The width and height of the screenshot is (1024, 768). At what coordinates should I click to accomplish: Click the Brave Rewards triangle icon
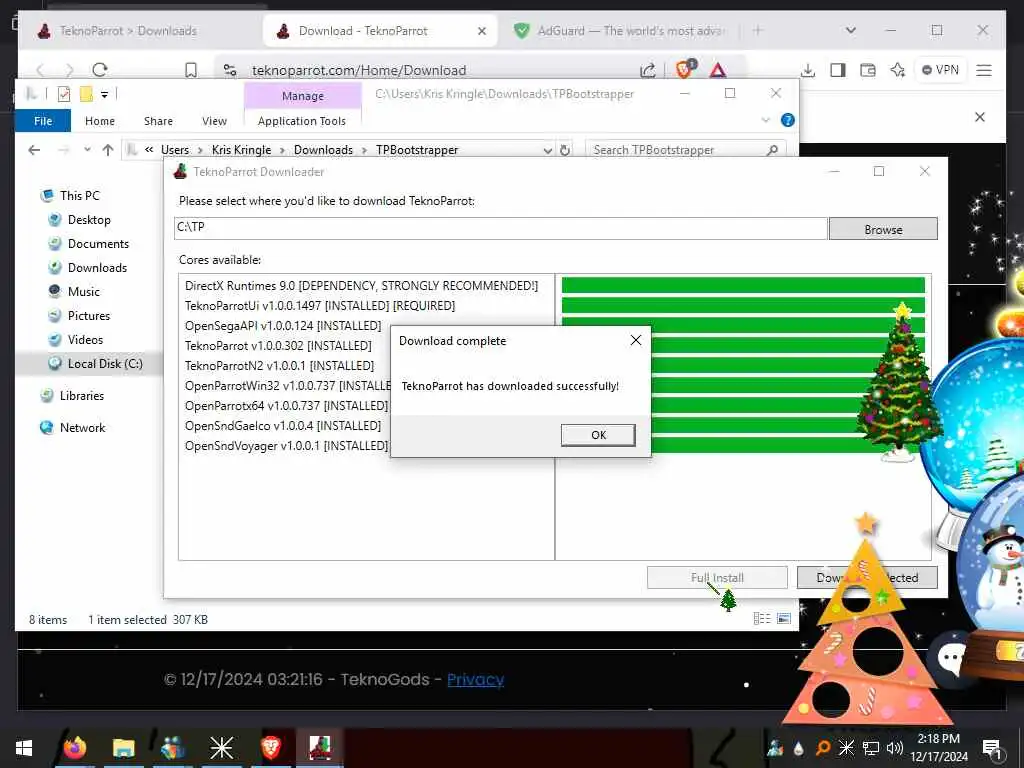point(718,70)
